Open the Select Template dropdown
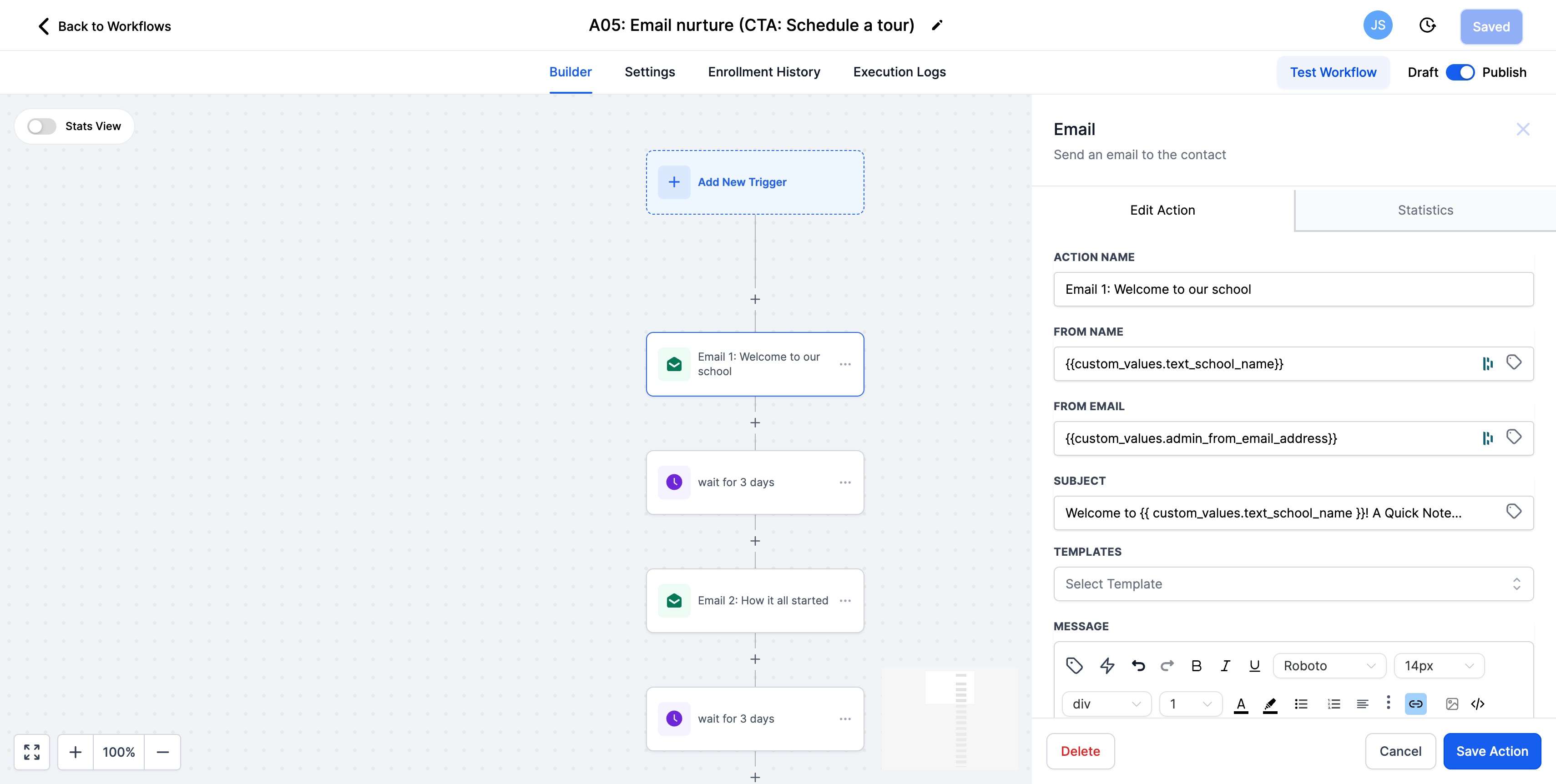Screen dimensions: 1556x784 (1293, 583)
